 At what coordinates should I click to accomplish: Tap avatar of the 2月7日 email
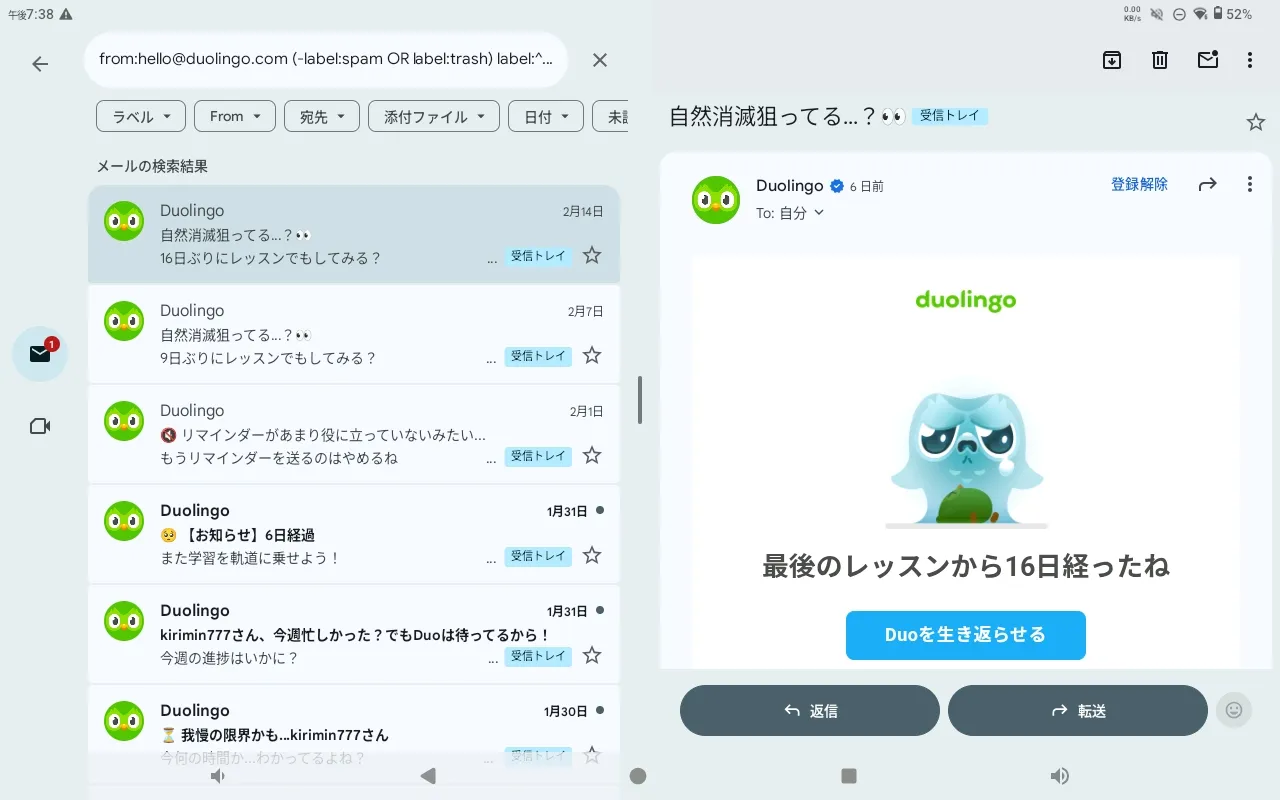tap(124, 320)
